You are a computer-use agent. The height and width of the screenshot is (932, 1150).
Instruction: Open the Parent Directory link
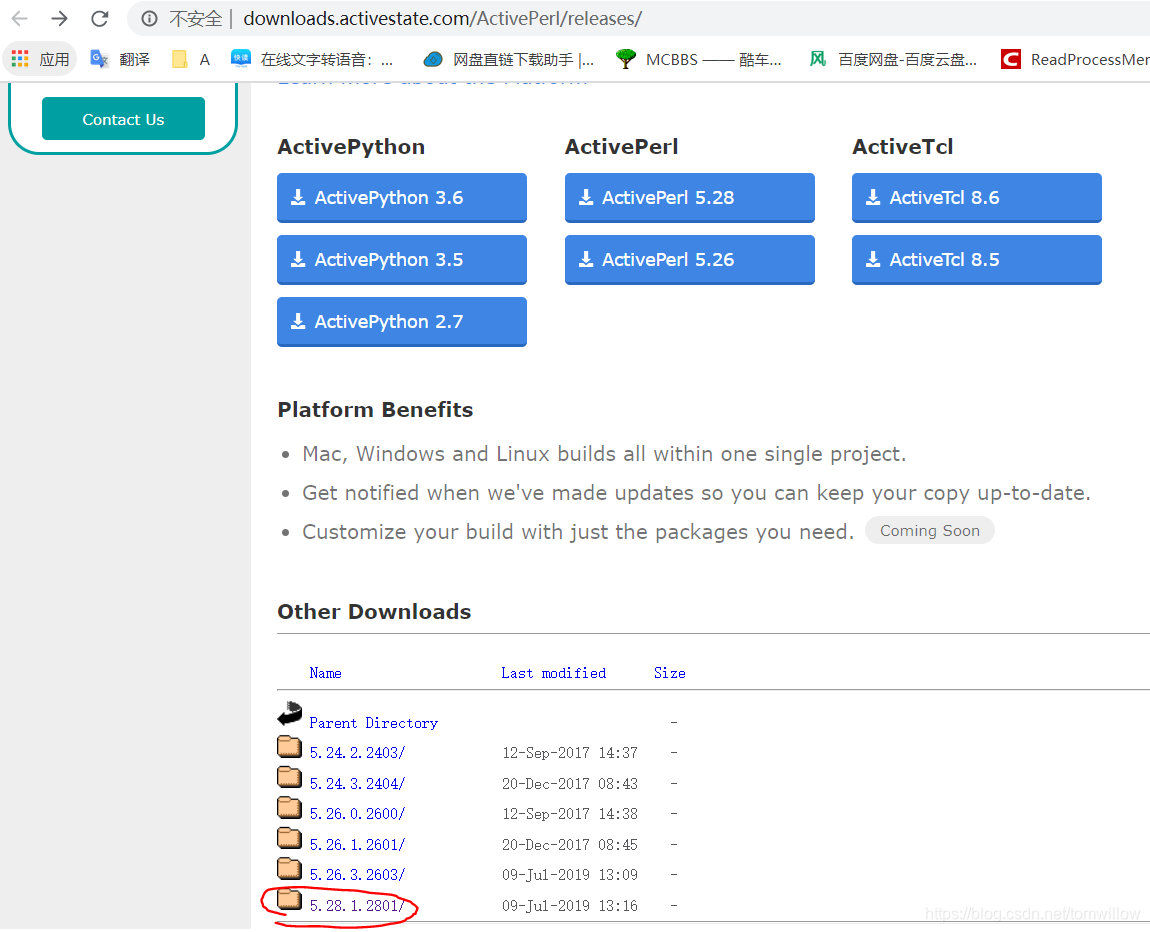click(374, 723)
